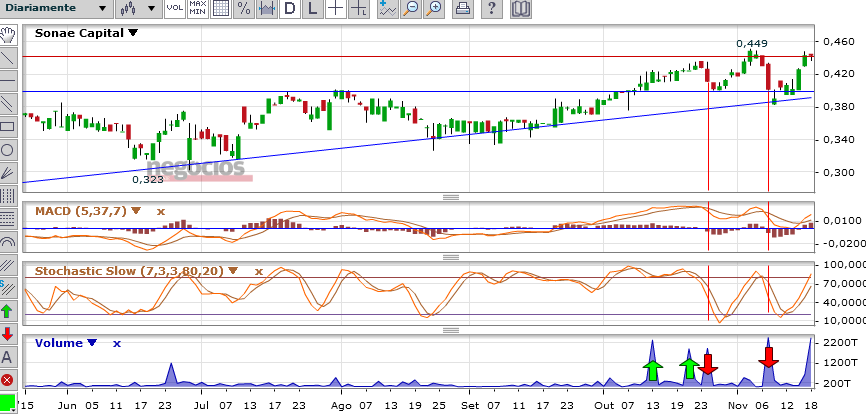Select the hand pan tool
866x417 pixels.
(x=8, y=35)
